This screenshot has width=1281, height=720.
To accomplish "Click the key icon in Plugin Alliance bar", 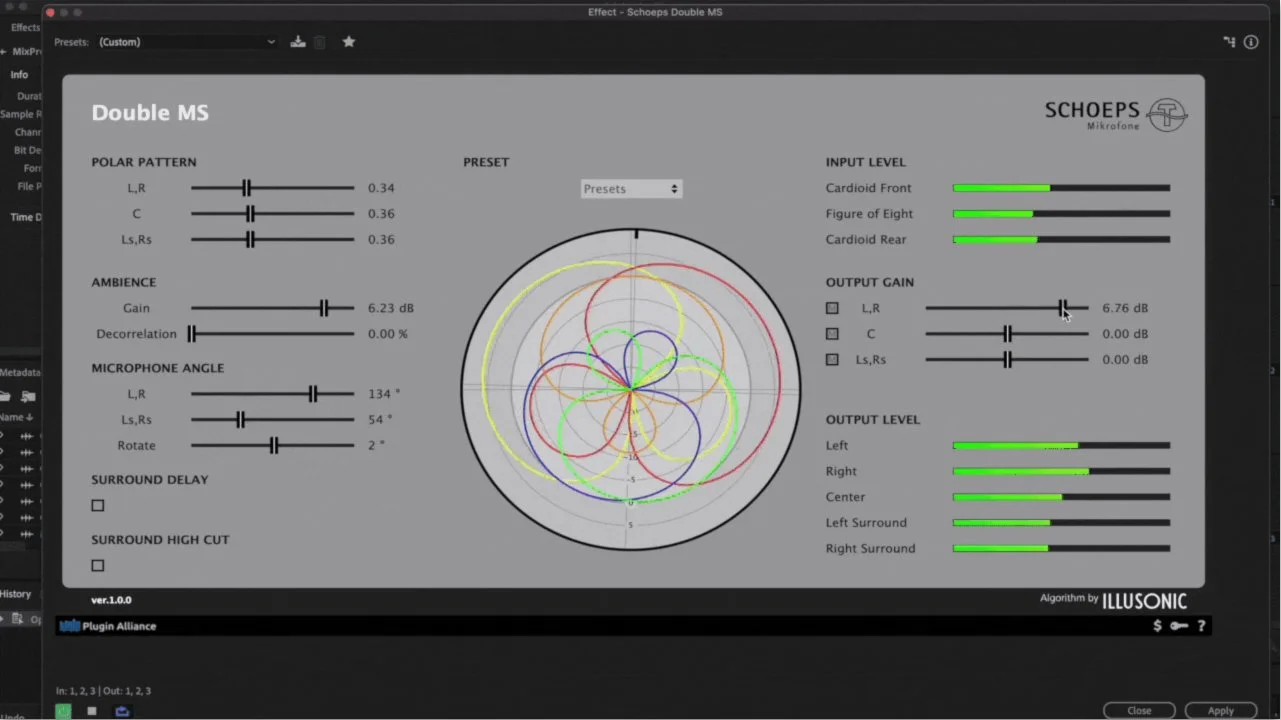I will pos(1178,625).
